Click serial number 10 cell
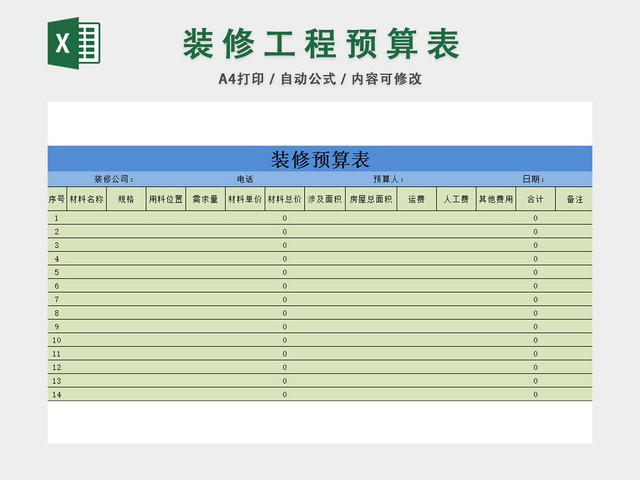 tap(57, 340)
